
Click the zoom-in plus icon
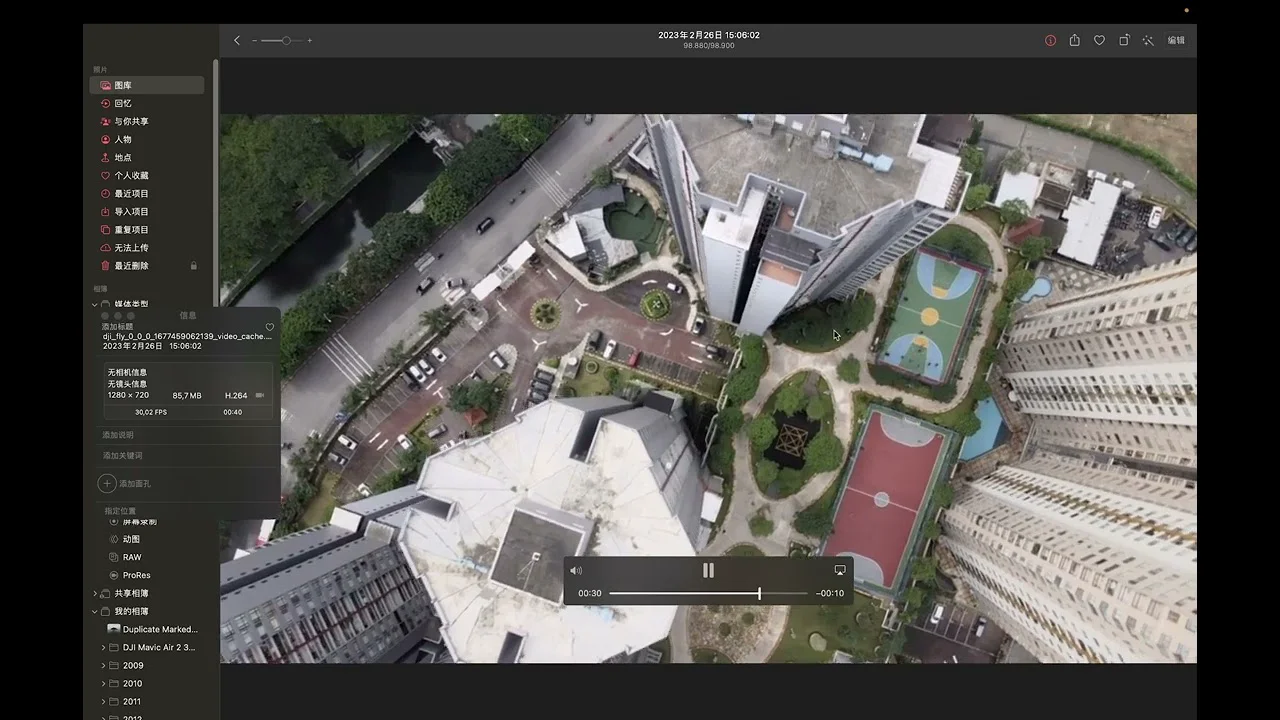[x=310, y=41]
